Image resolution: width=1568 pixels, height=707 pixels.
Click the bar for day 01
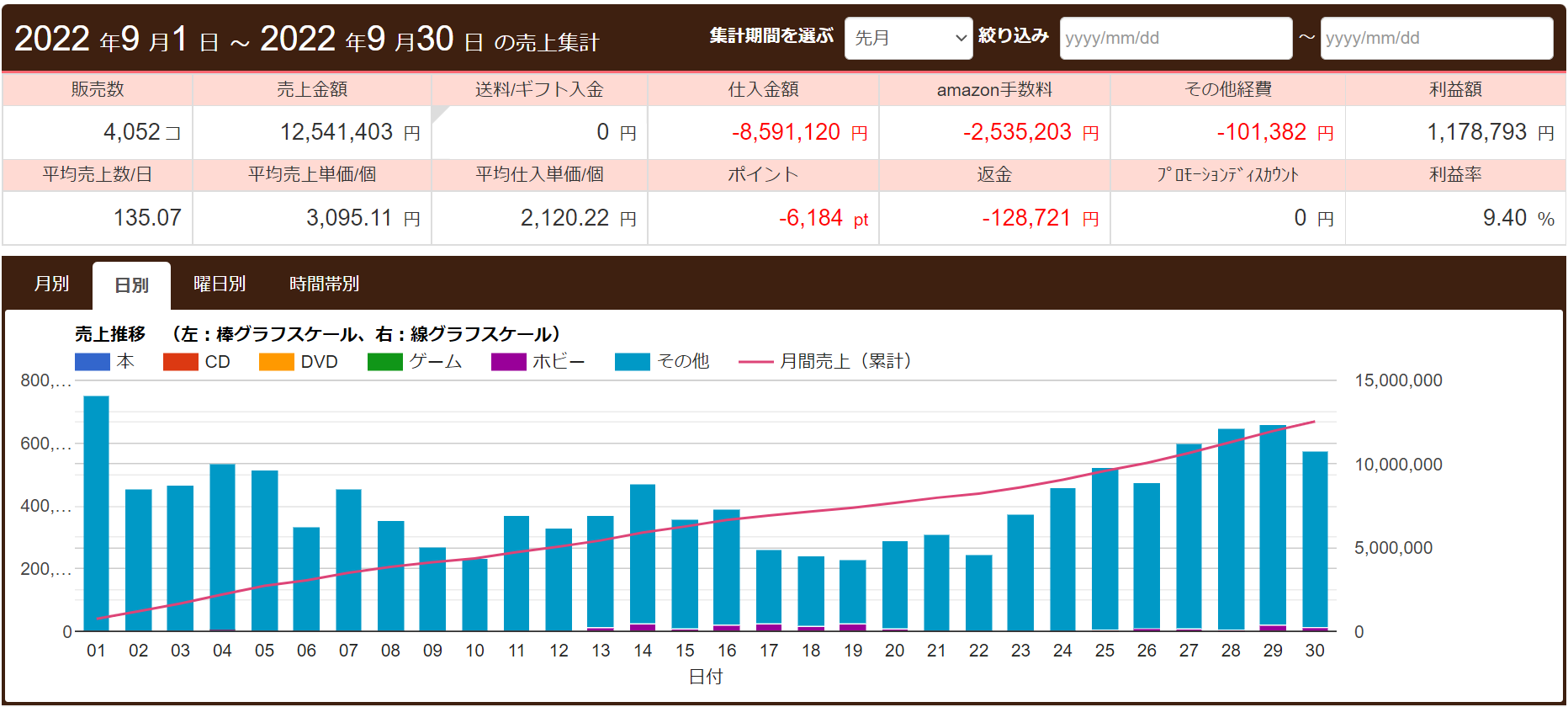(x=97, y=513)
